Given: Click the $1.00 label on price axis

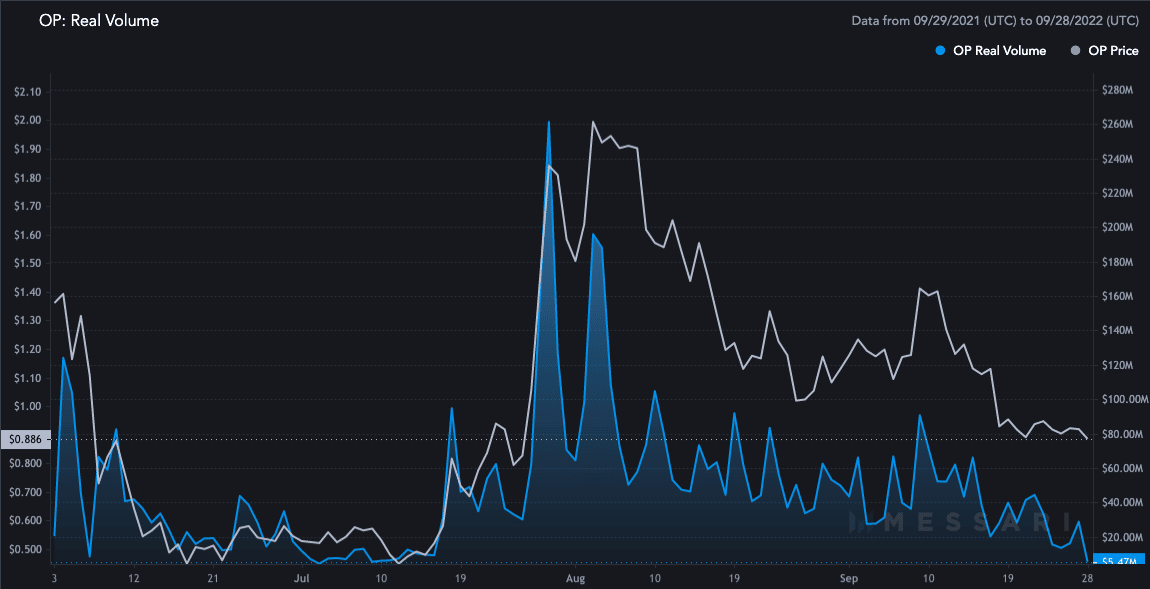Looking at the screenshot, I should click(27, 406).
